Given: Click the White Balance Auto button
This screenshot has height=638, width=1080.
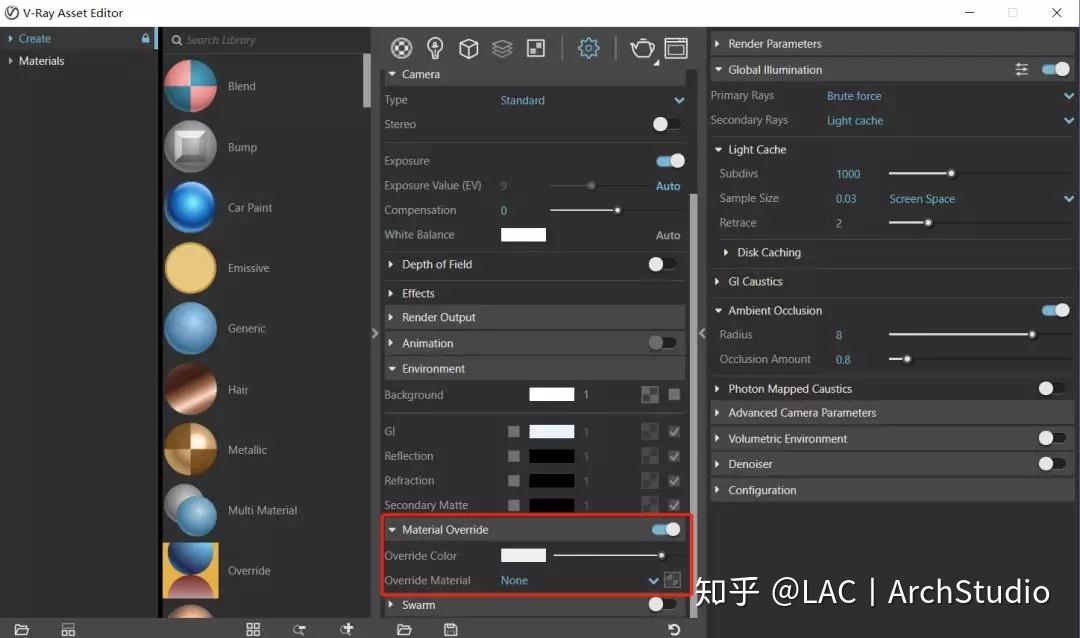Looking at the screenshot, I should pyautogui.click(x=667, y=235).
